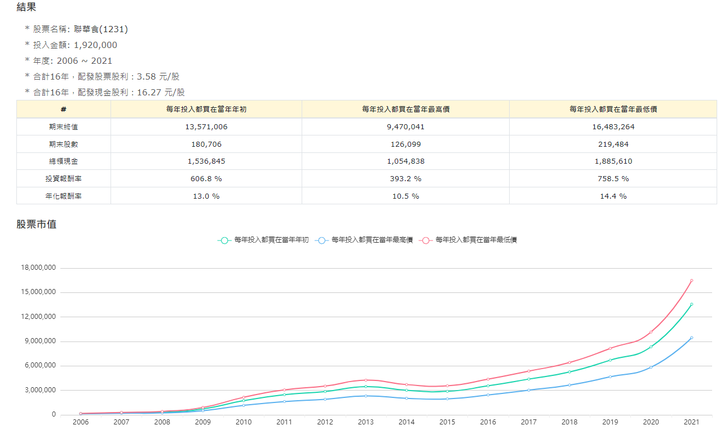Click the 2015 x-axis label
Viewport: 720px width, 438px height.
[447, 422]
